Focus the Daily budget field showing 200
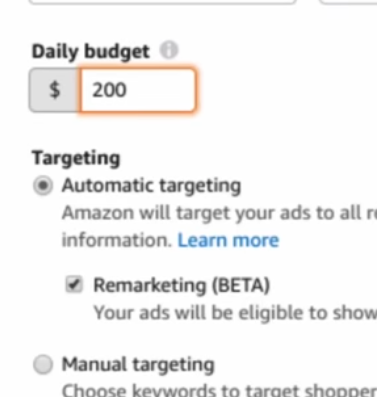377x397 pixels. point(138,90)
